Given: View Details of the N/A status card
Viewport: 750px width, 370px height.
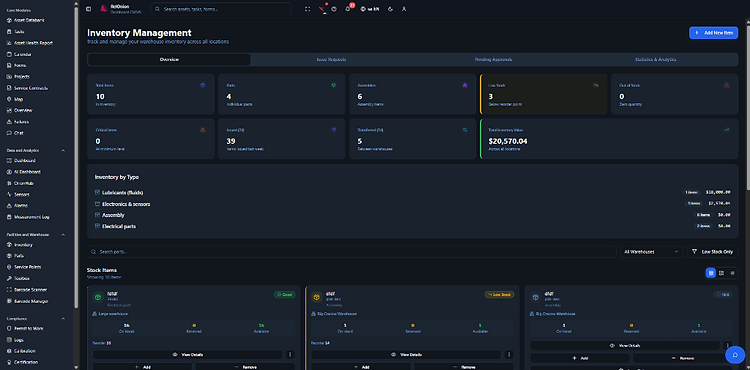Looking at the screenshot, I should tap(625, 345).
